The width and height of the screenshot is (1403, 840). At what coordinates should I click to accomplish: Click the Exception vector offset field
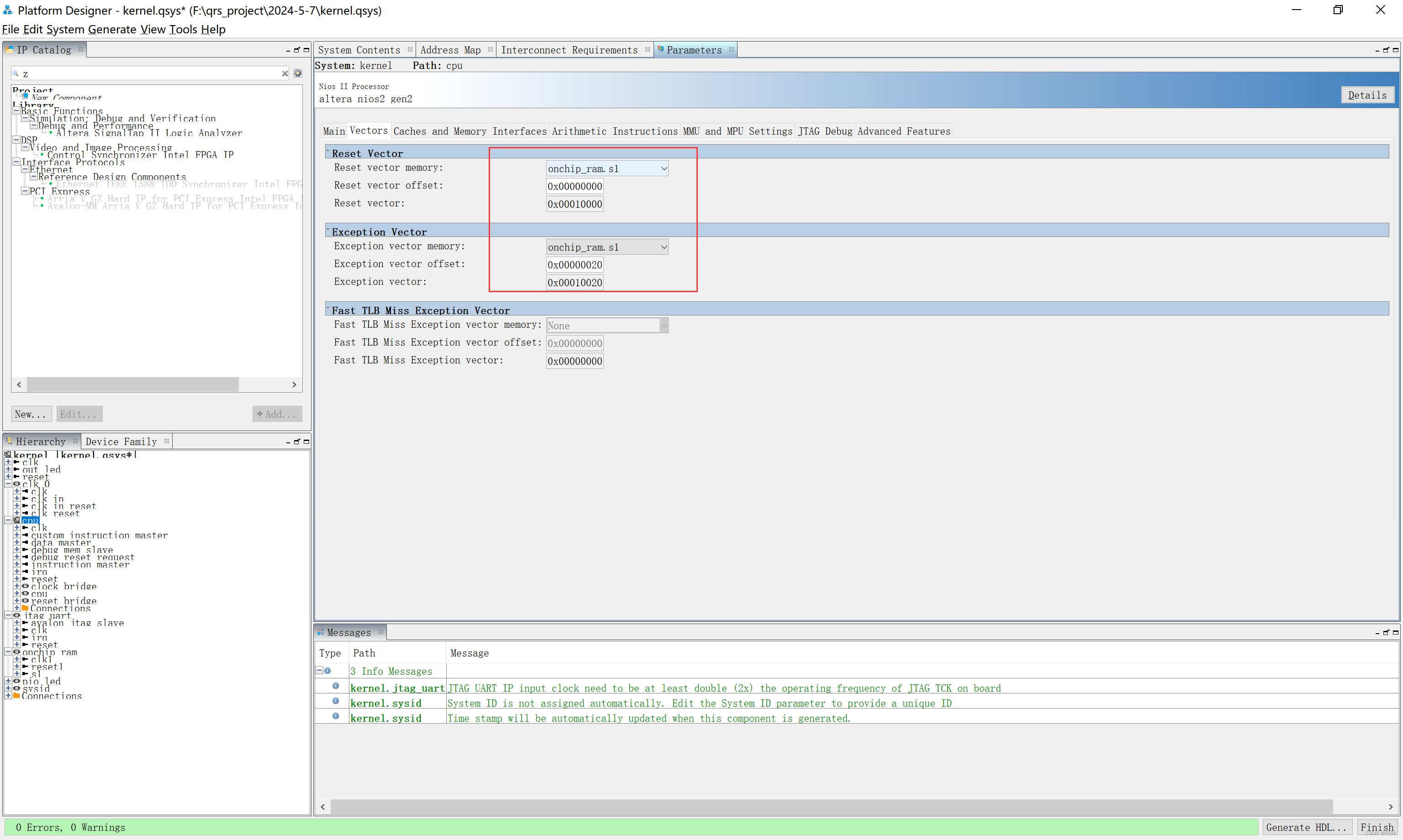575,264
